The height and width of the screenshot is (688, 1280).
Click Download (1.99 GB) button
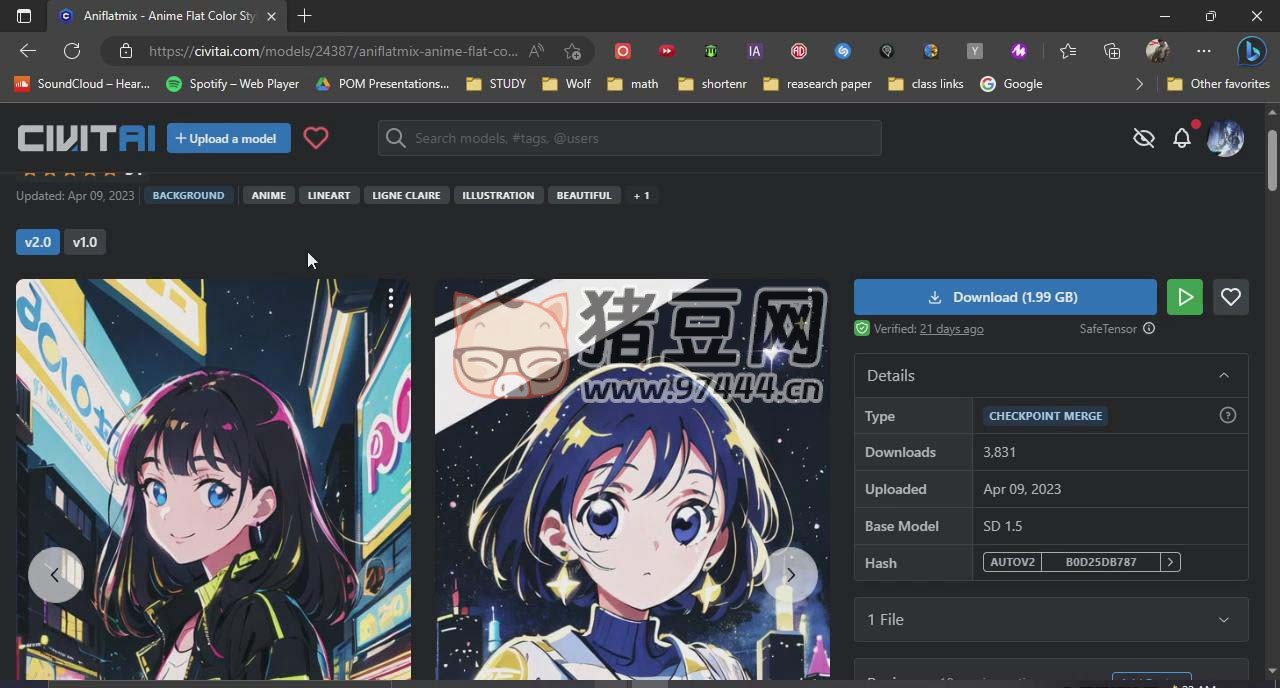(x=1005, y=297)
